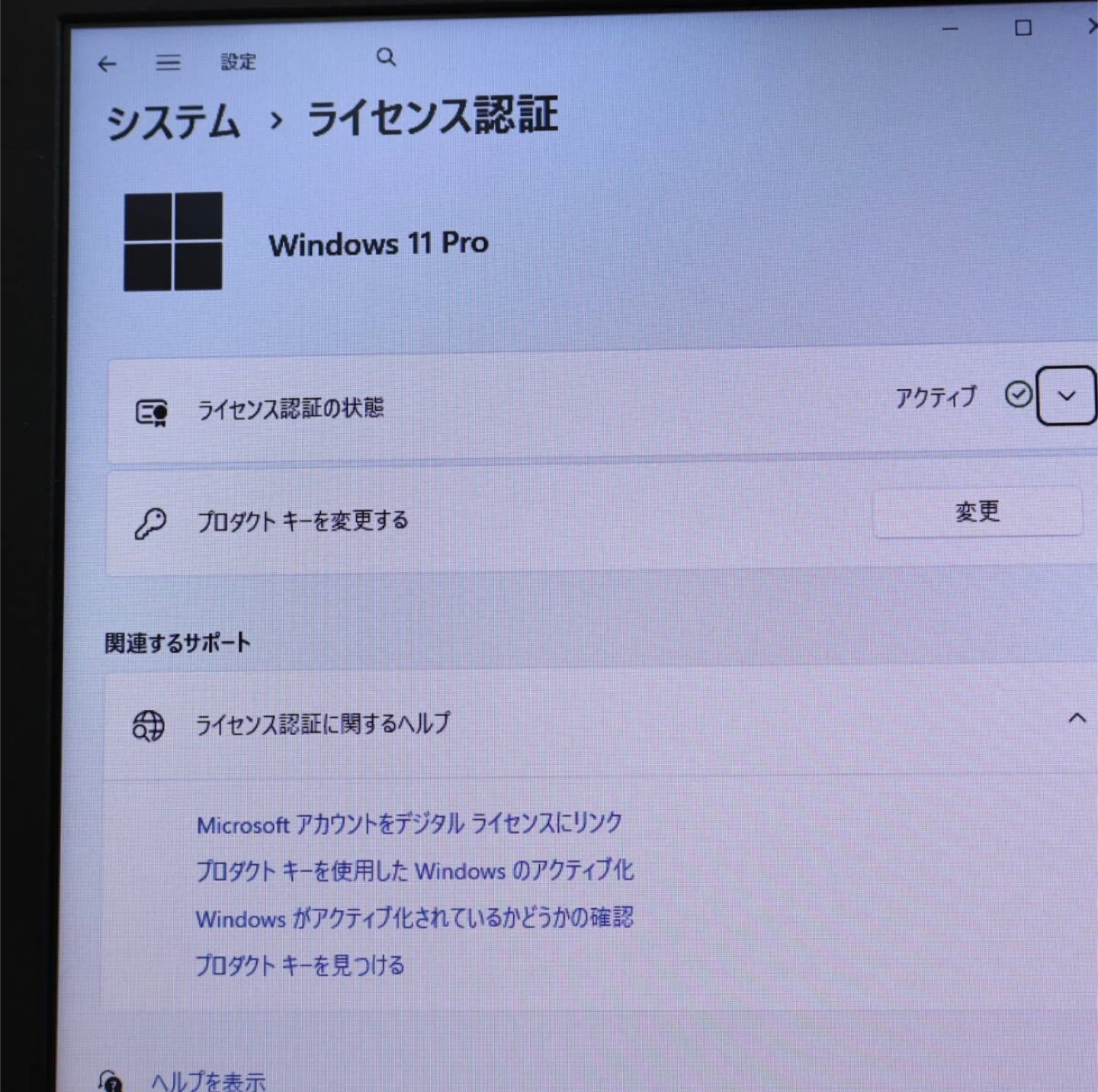
Task: Click the help headset icon
Action: point(111,1081)
